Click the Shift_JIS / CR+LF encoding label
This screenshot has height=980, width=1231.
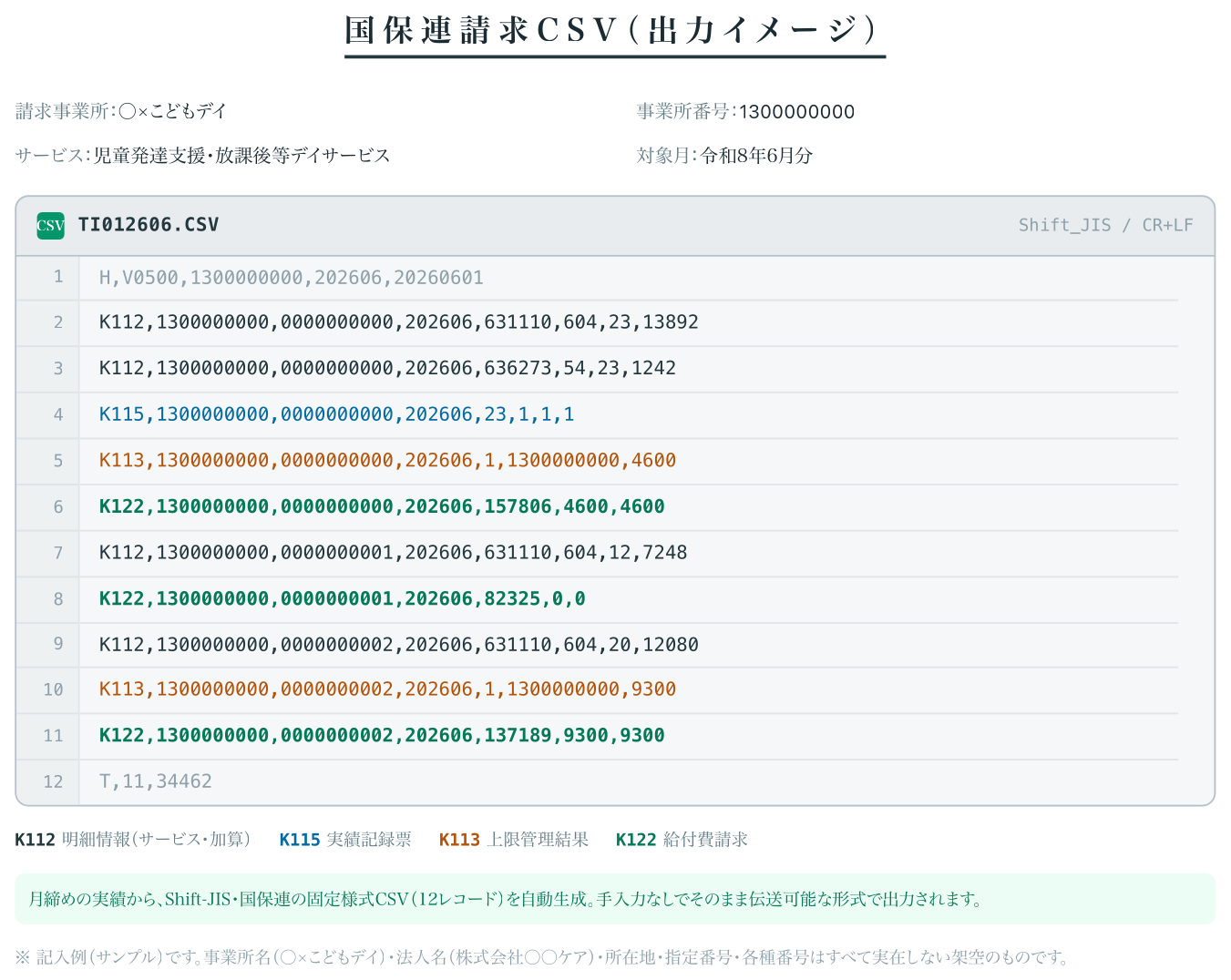[1105, 225]
